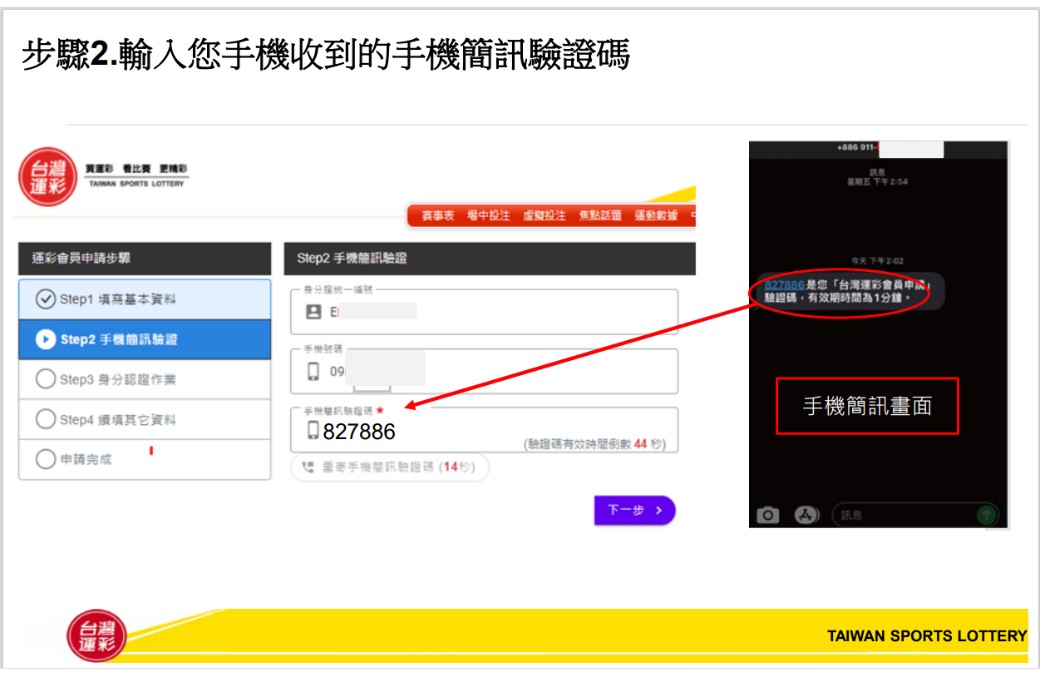Open the 場中投注 menu item
Screen dimensions: 1040x700
[488, 216]
